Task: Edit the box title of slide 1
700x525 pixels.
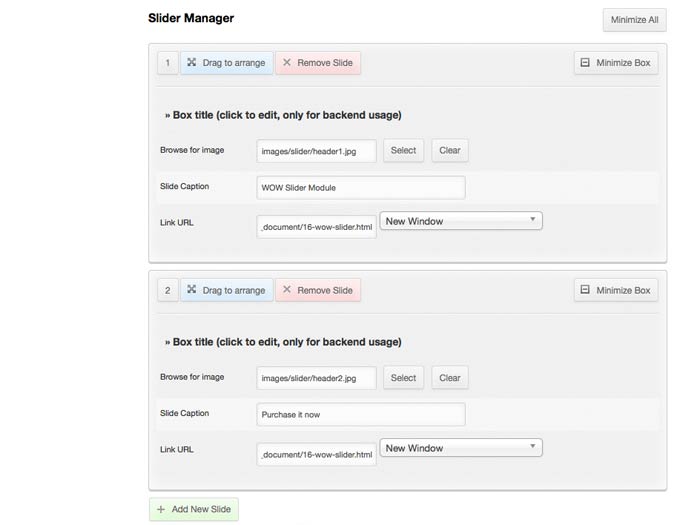Action: click(x=283, y=115)
